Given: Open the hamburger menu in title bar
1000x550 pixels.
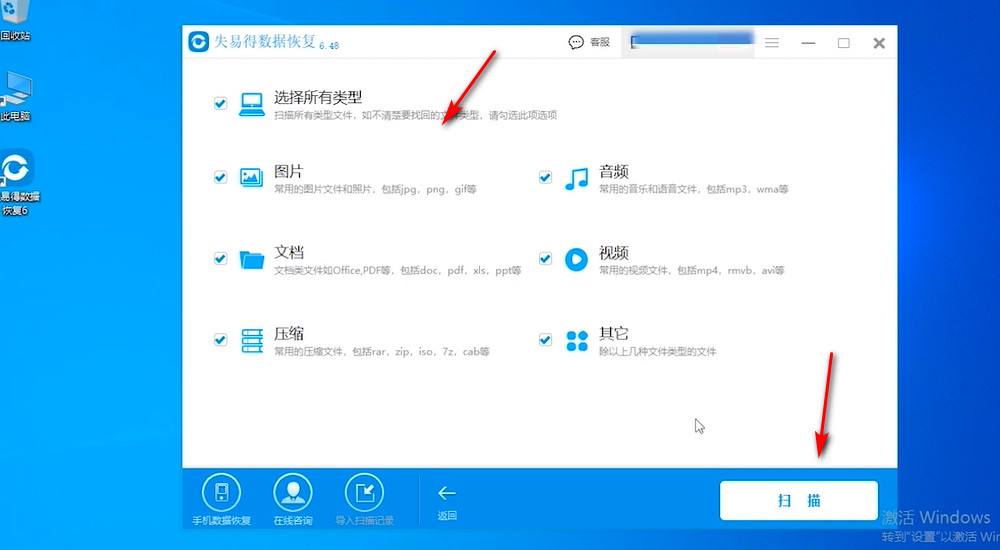Looking at the screenshot, I should tap(772, 43).
